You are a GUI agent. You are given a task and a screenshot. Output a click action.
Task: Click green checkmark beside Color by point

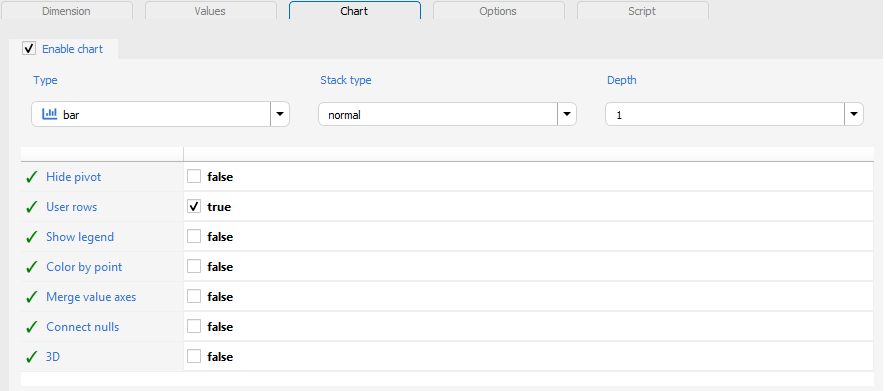(x=32, y=267)
